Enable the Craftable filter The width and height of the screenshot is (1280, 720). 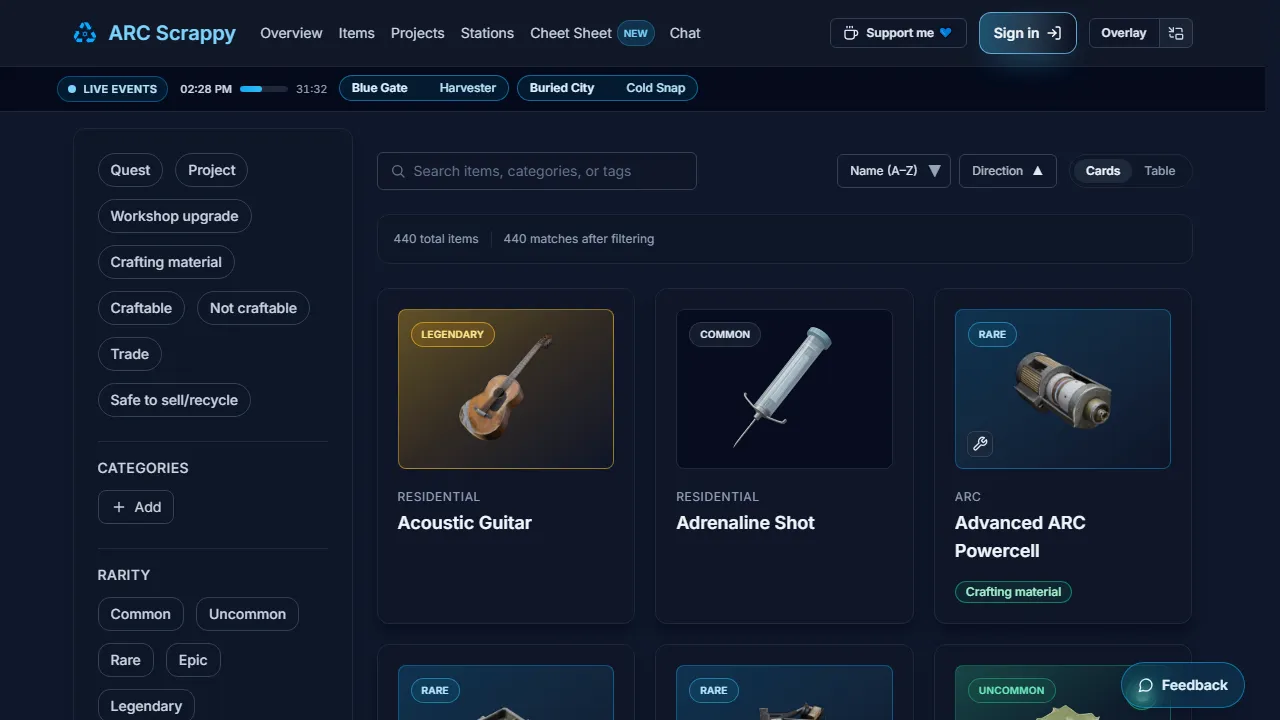click(x=141, y=308)
